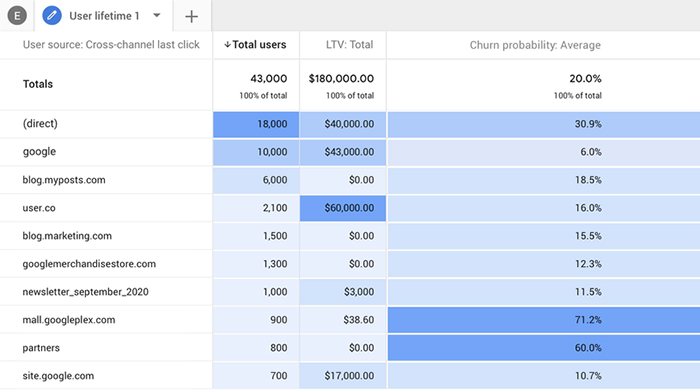Click the 16.0% churn cell

(544, 208)
